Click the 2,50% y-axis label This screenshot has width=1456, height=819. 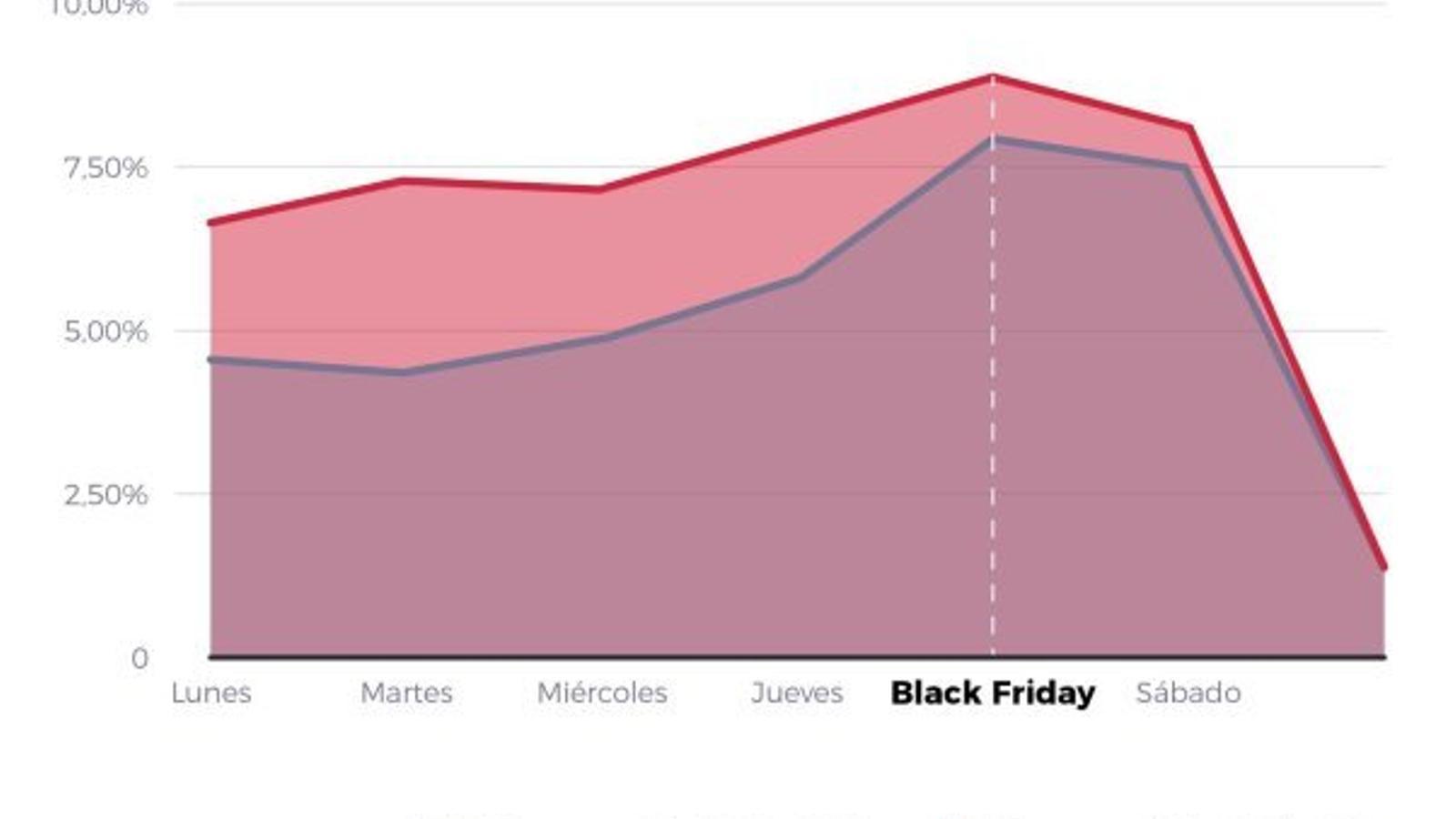(106, 495)
